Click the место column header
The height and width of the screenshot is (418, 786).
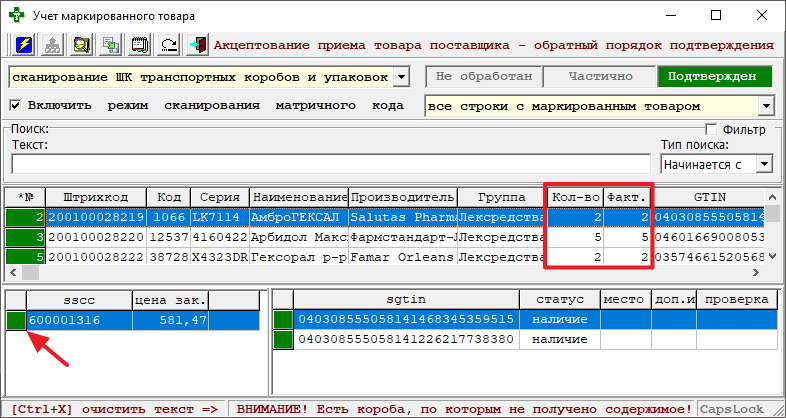coord(626,300)
